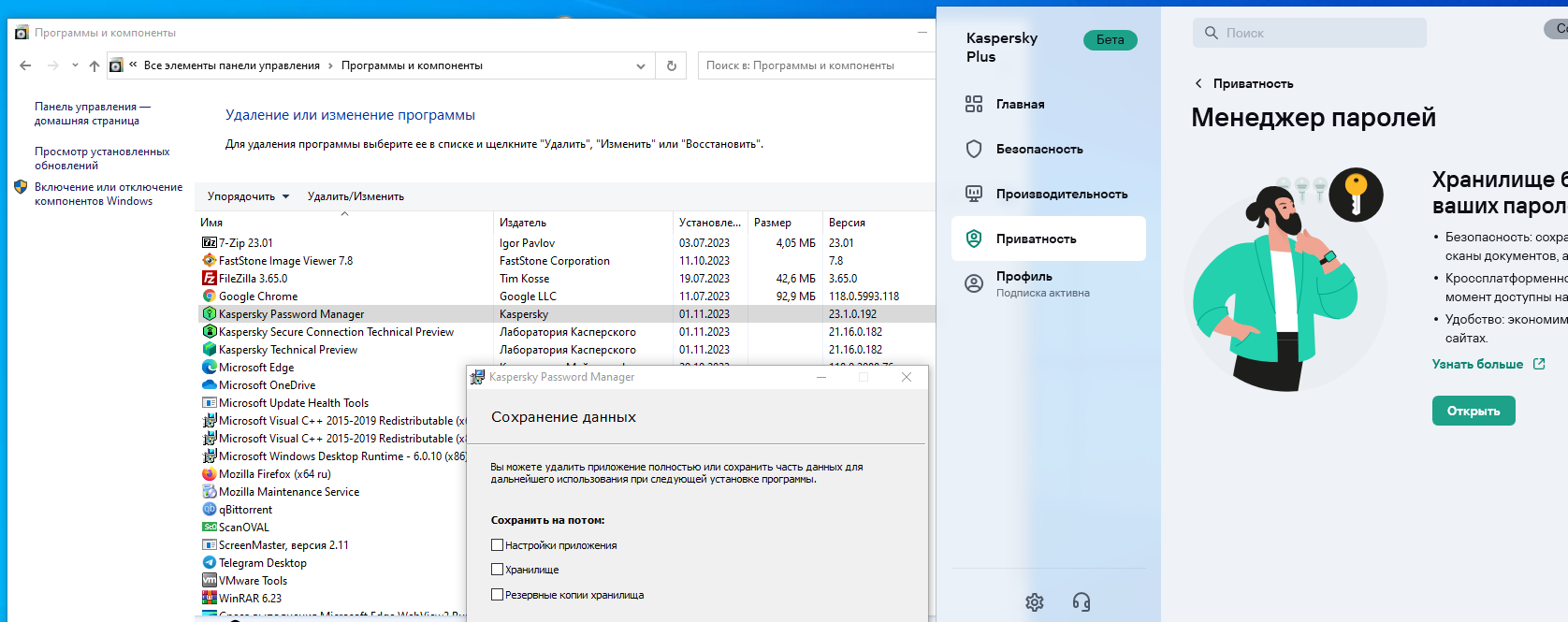This screenshot has width=1568, height=622.
Task: Click the back chevron next to Приватность
Action: coord(1198,83)
